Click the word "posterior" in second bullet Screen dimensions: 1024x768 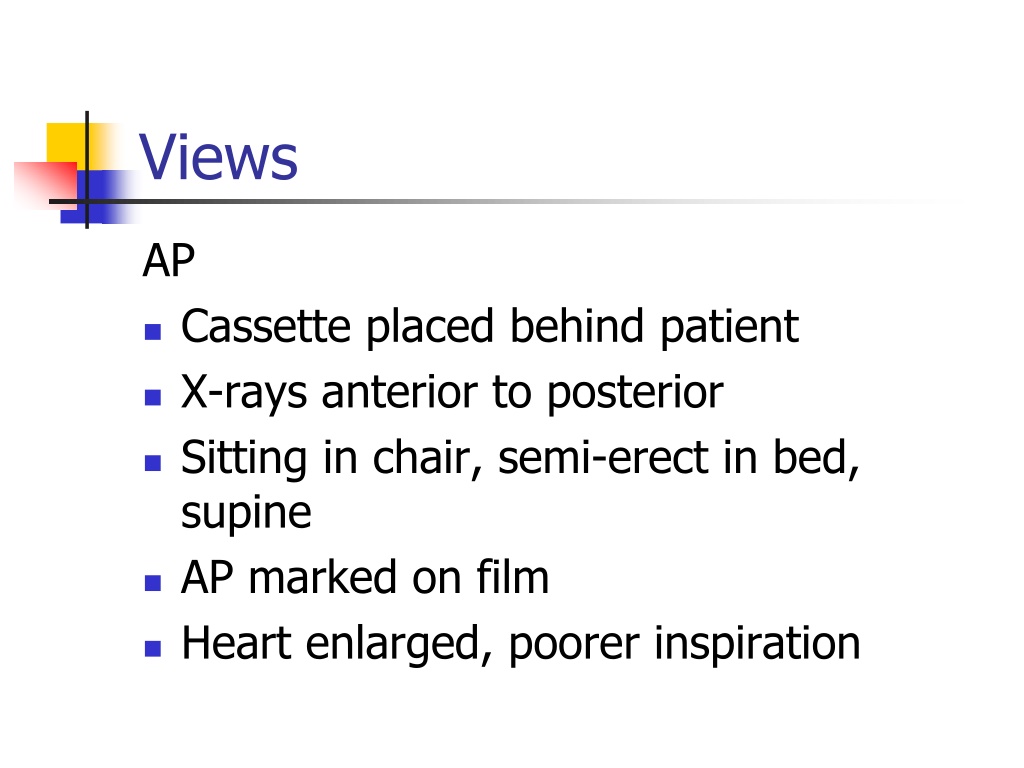tap(635, 394)
